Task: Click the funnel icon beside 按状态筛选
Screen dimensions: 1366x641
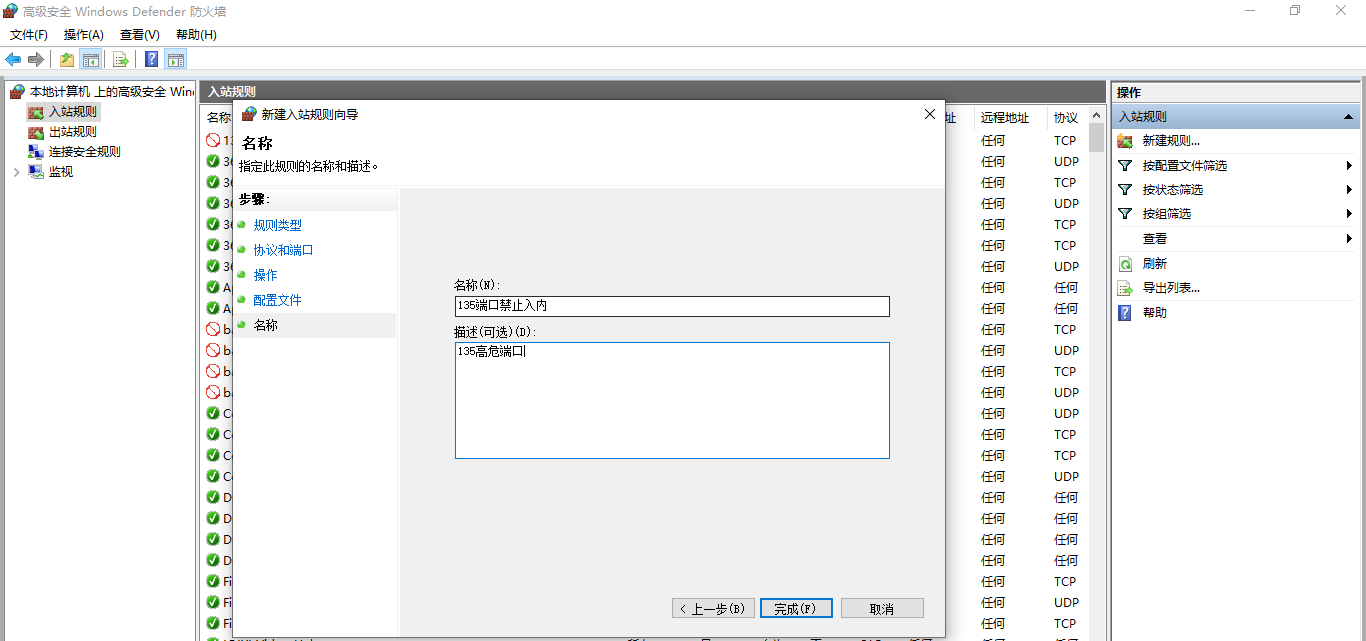Action: pyautogui.click(x=1125, y=189)
